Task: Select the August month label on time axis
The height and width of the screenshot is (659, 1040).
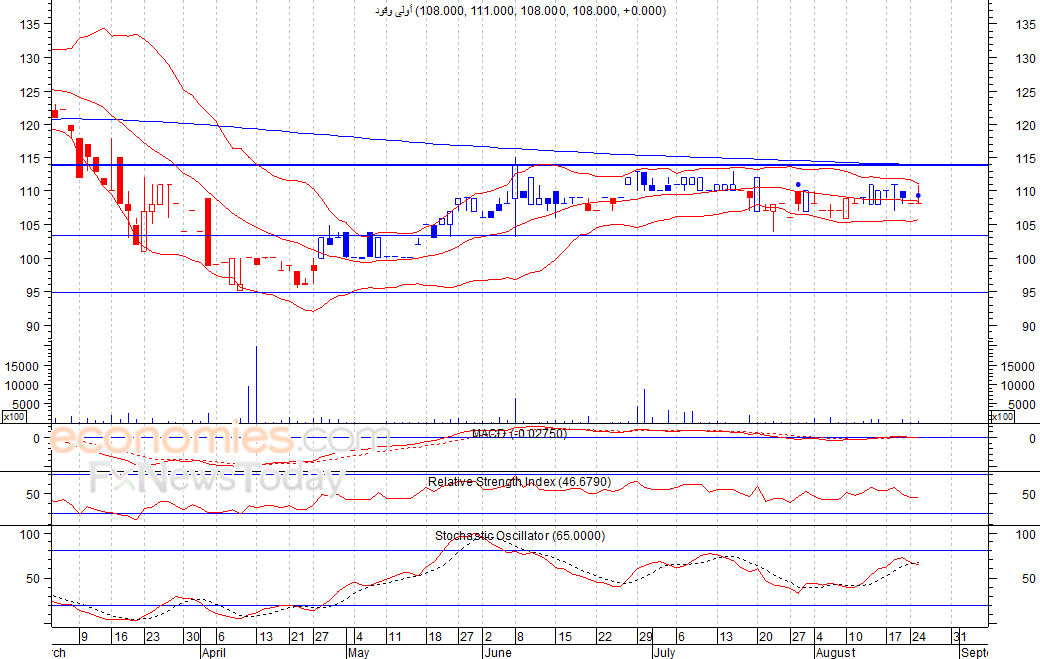Action: (834, 652)
